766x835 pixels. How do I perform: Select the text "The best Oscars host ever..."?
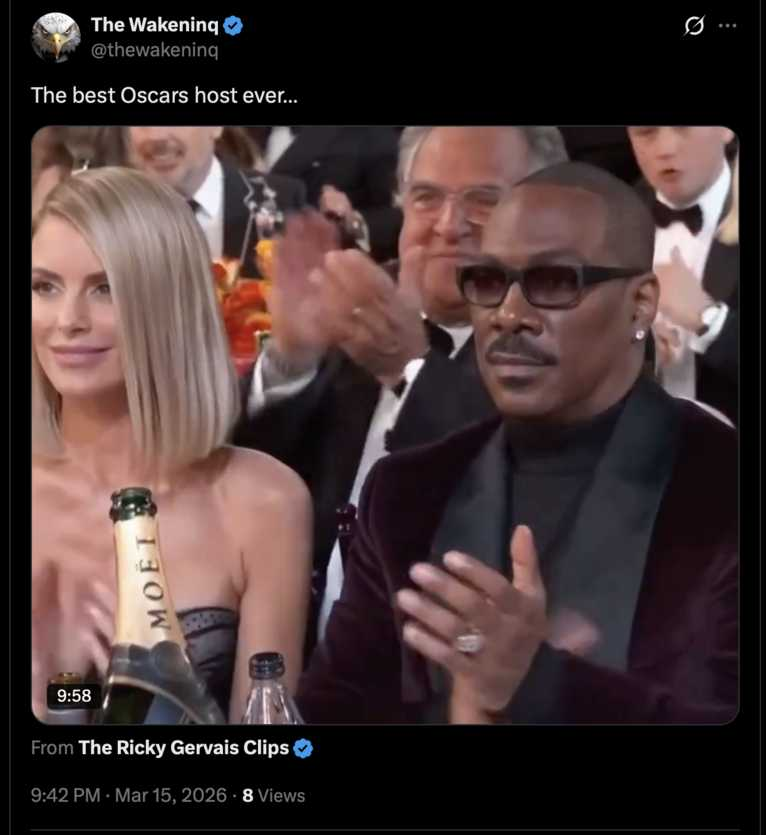point(165,95)
